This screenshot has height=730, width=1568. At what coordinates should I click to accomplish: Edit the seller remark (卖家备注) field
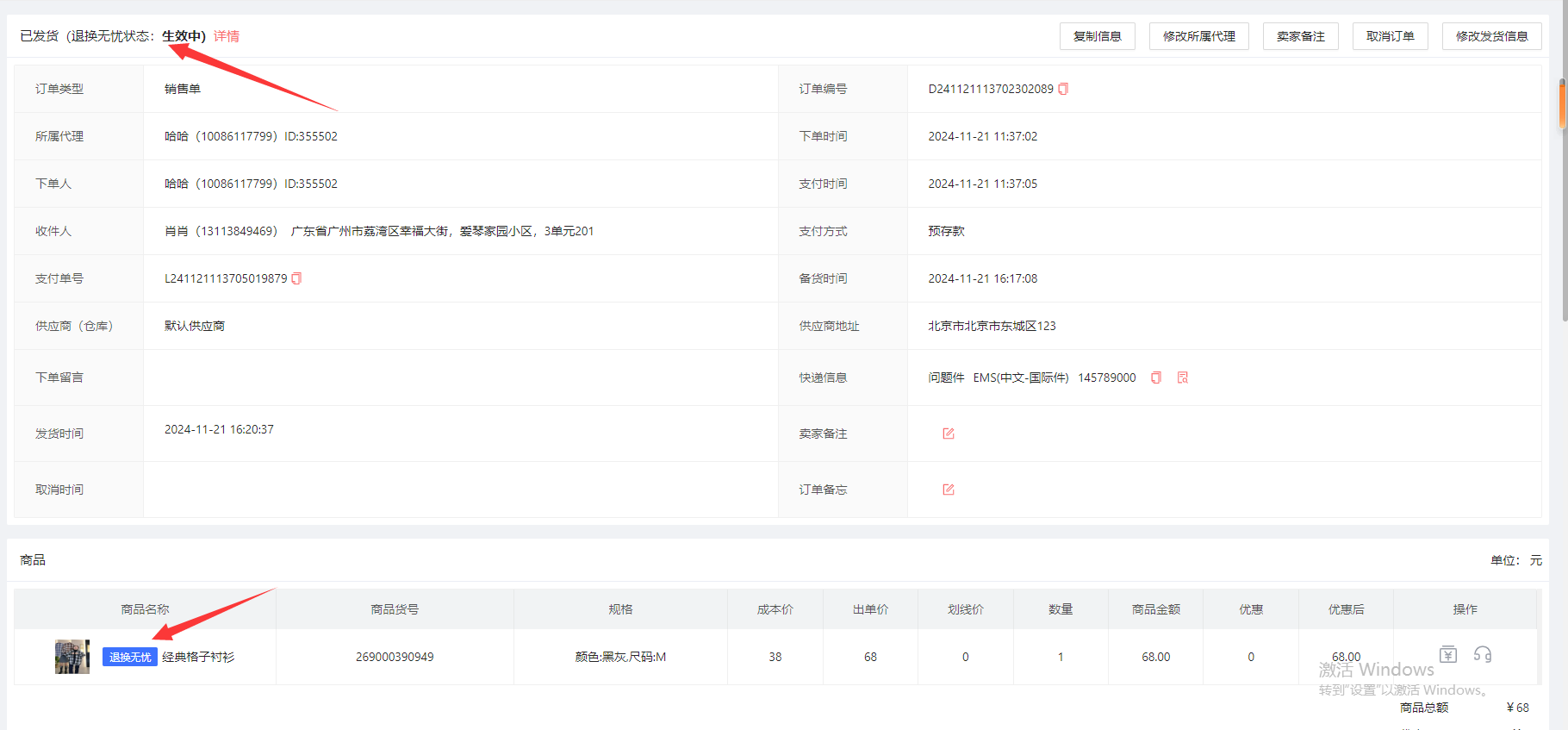[x=949, y=434]
